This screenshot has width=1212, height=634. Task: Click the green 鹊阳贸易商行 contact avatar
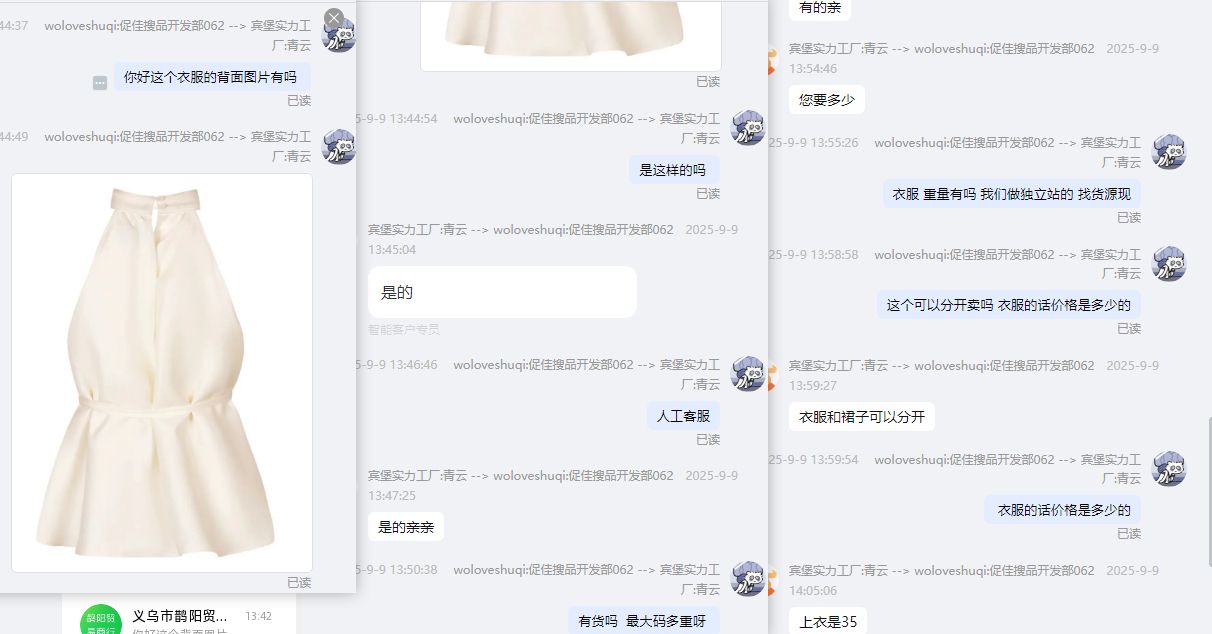(x=100, y=620)
